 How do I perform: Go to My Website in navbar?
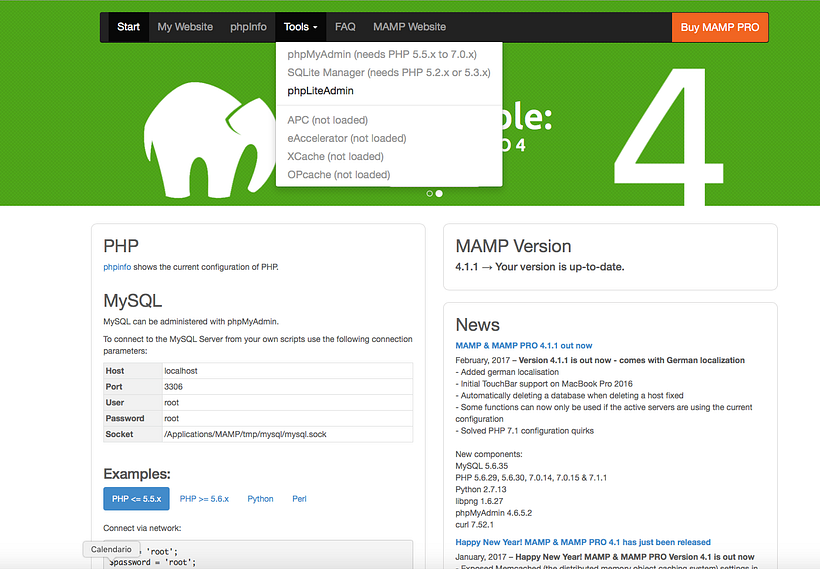(x=185, y=27)
